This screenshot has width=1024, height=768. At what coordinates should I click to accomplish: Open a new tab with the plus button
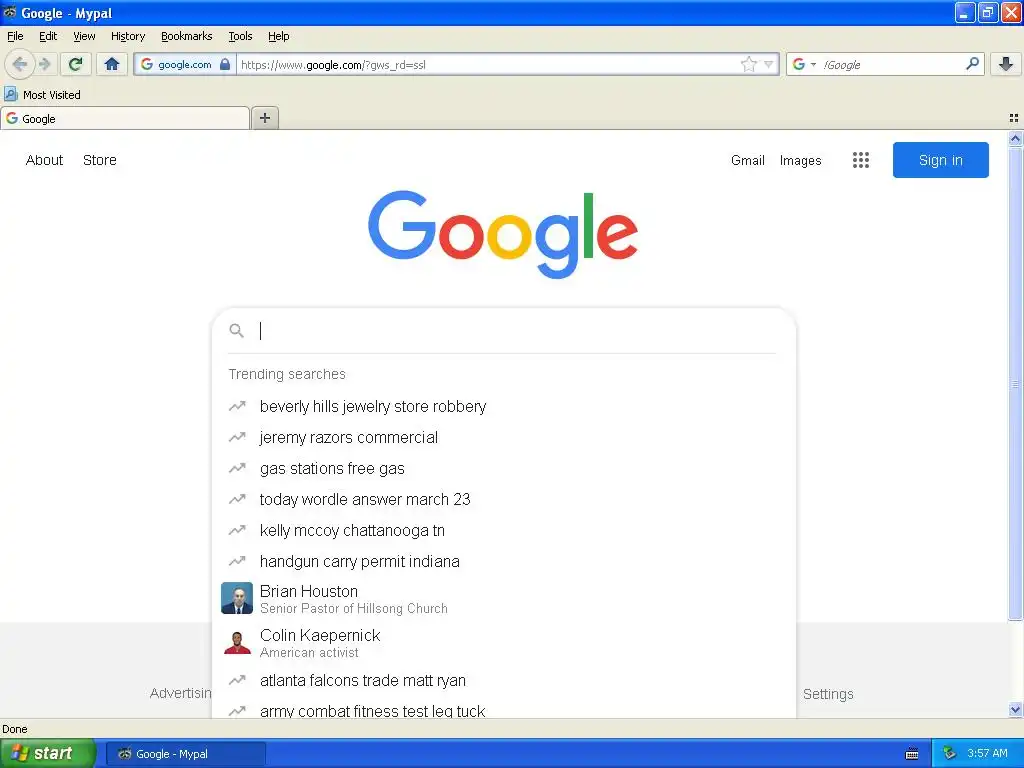click(264, 118)
